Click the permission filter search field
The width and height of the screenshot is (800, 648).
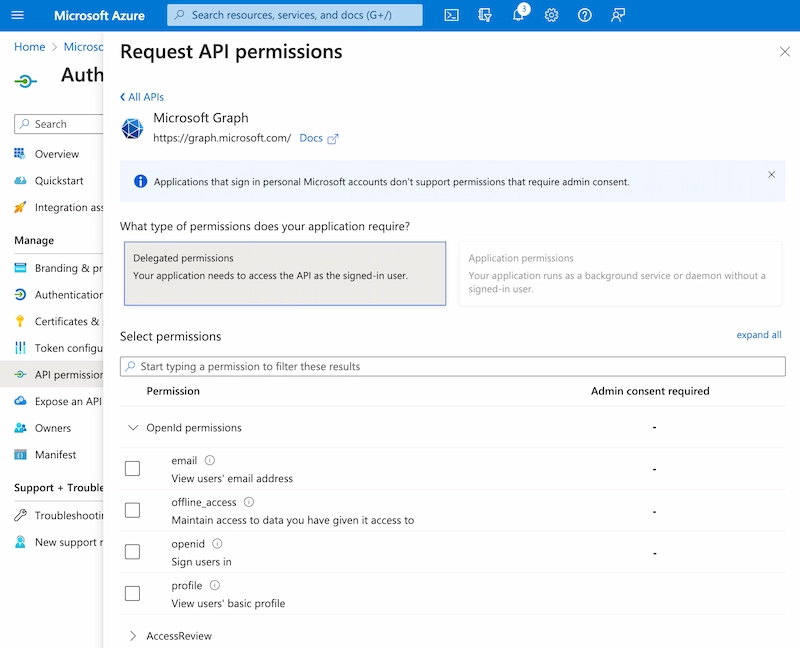[452, 367]
